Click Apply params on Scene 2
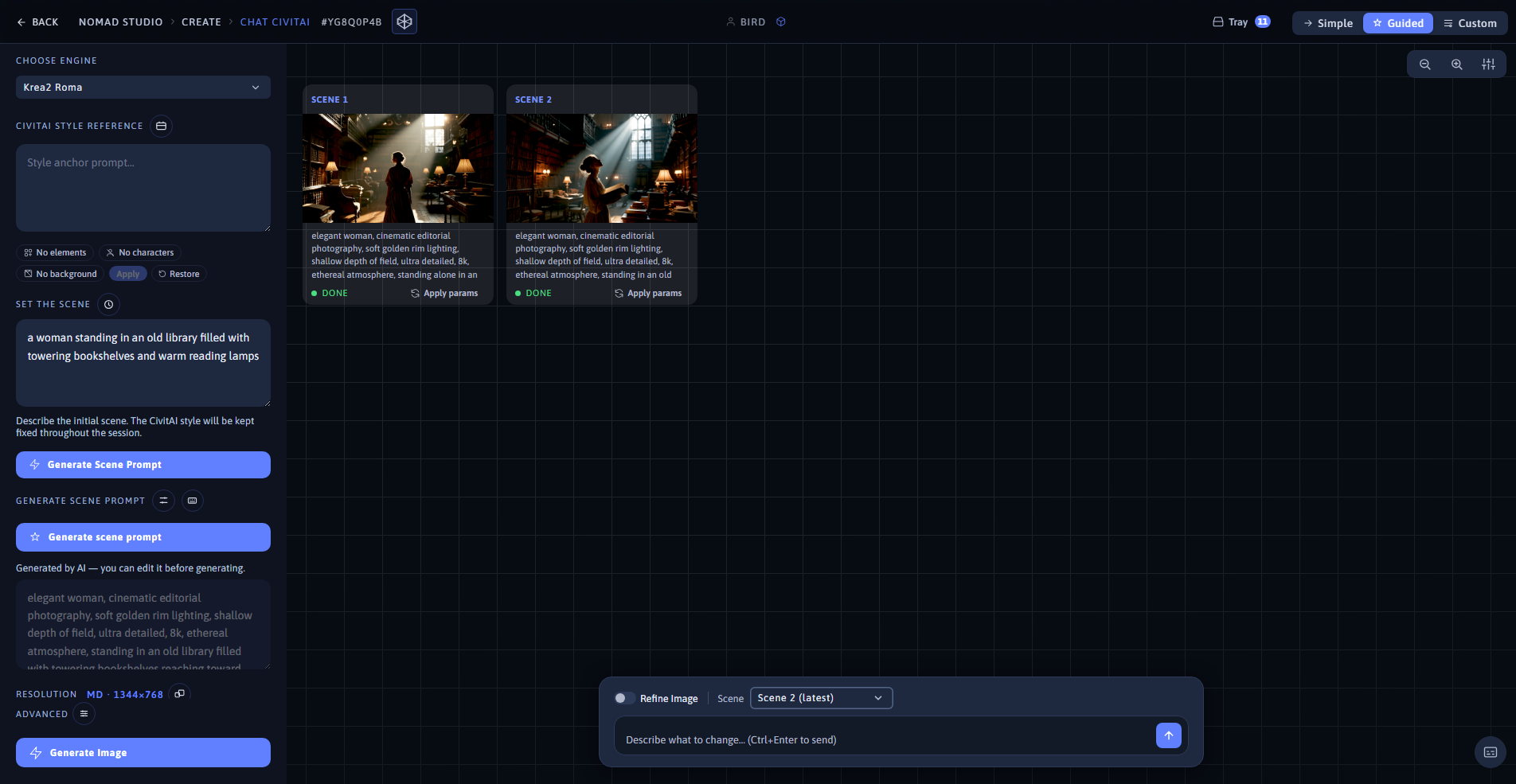Viewport: 1516px width, 784px height. (x=648, y=293)
